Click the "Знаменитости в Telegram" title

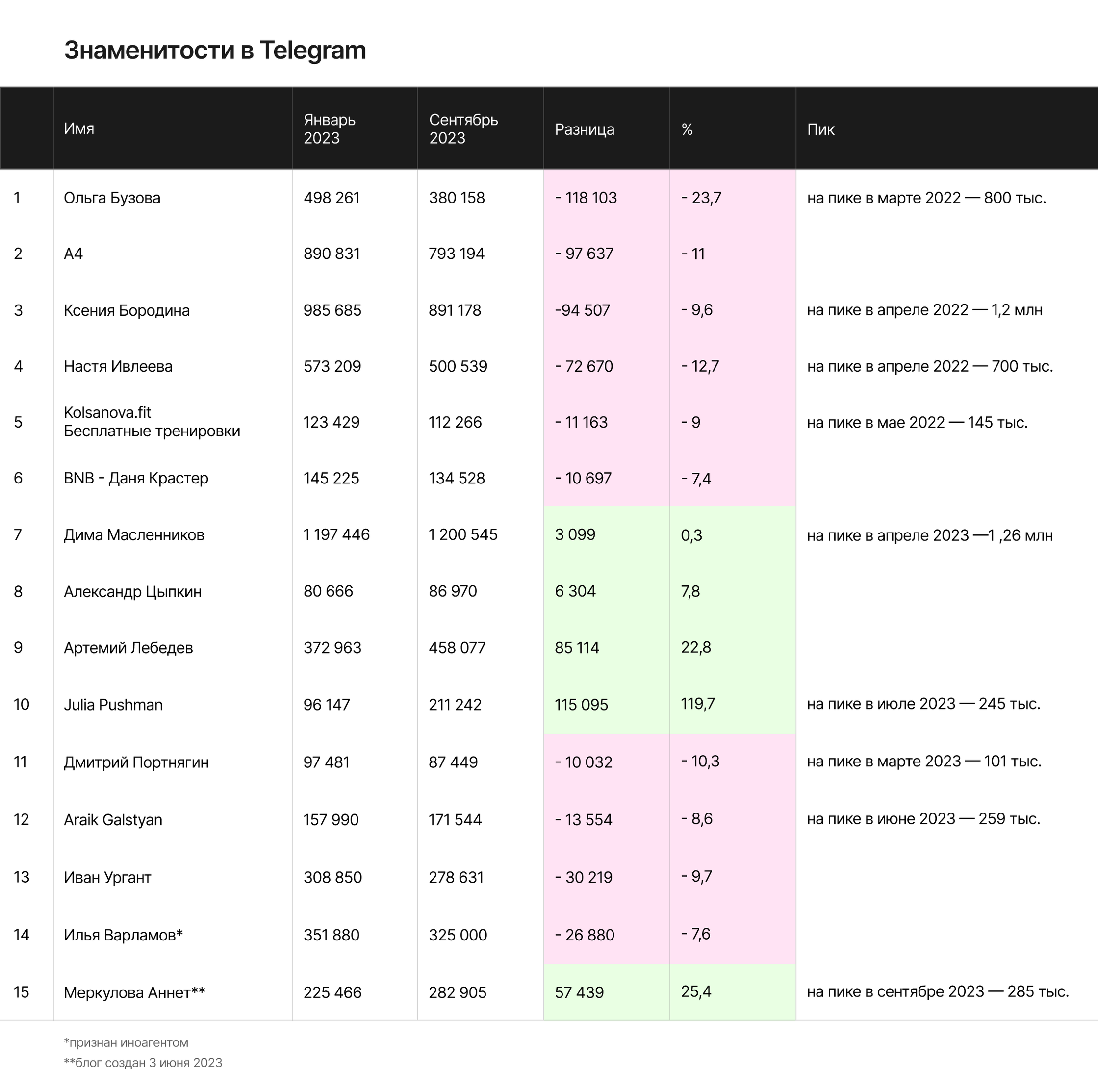pyautogui.click(x=215, y=51)
